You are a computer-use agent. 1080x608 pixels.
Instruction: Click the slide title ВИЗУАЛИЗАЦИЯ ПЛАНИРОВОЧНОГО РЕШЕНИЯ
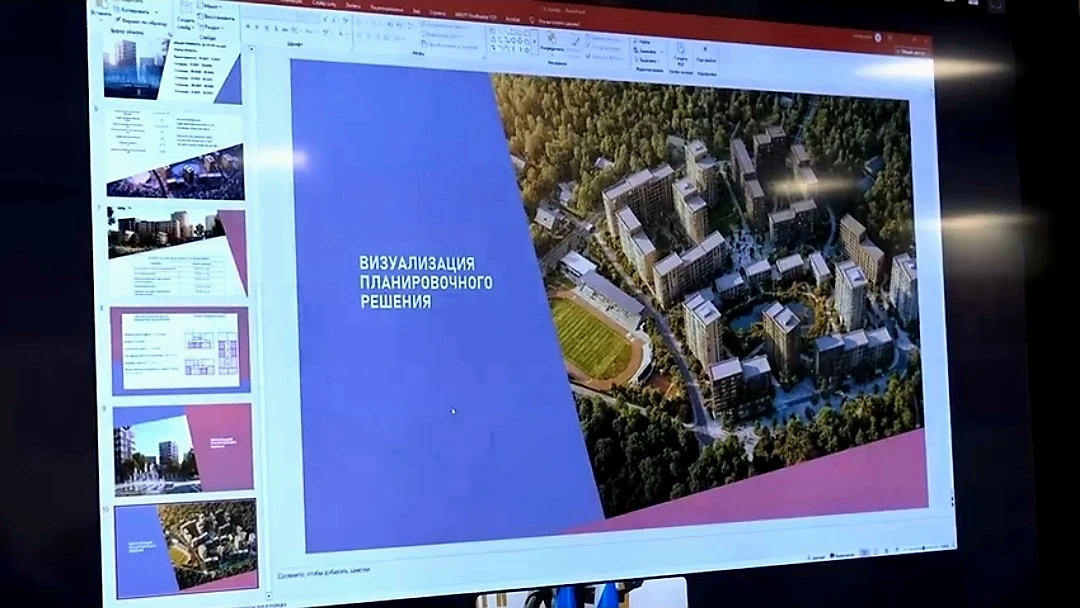426,282
